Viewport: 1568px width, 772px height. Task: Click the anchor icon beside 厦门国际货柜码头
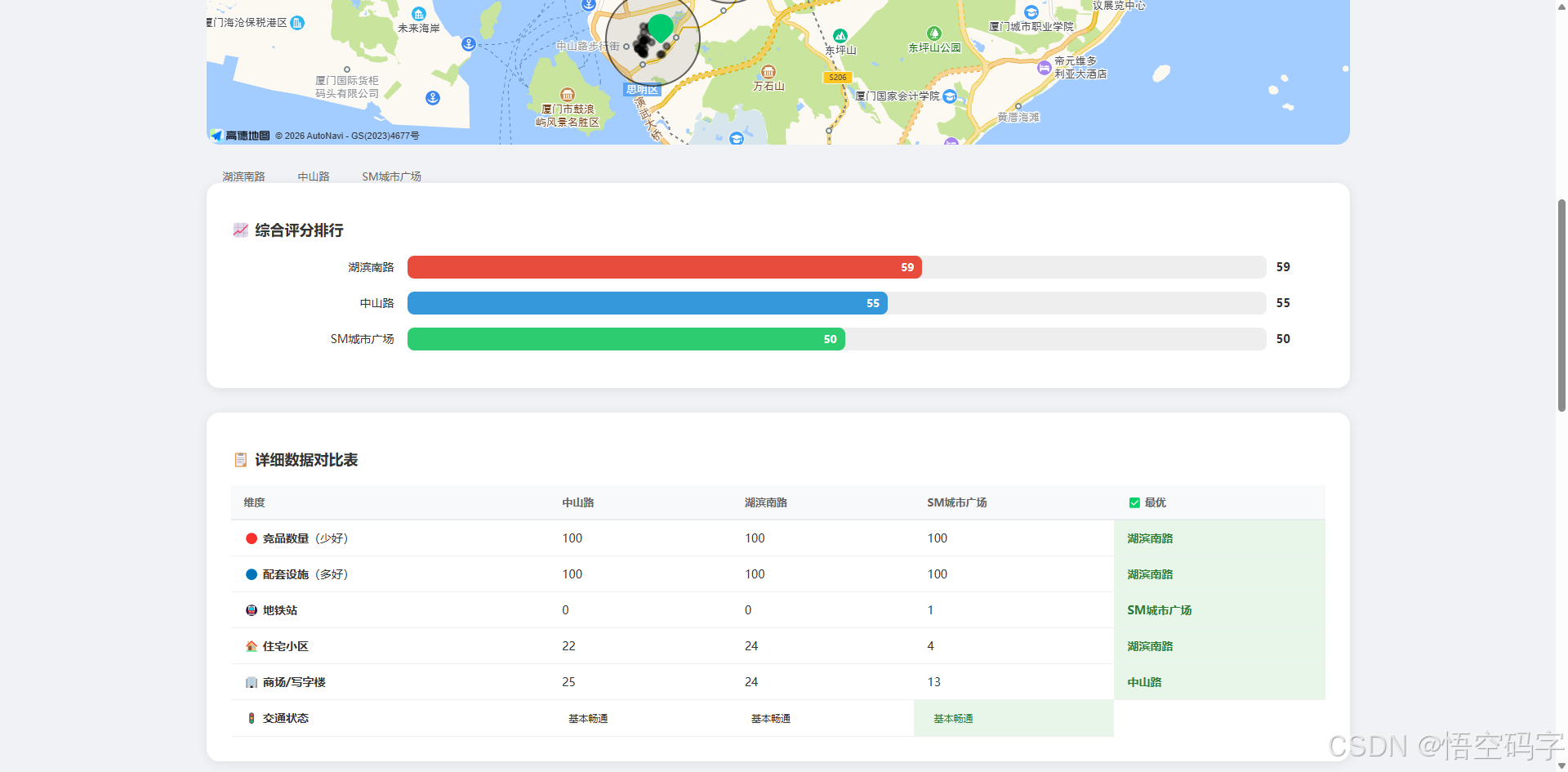(x=433, y=98)
